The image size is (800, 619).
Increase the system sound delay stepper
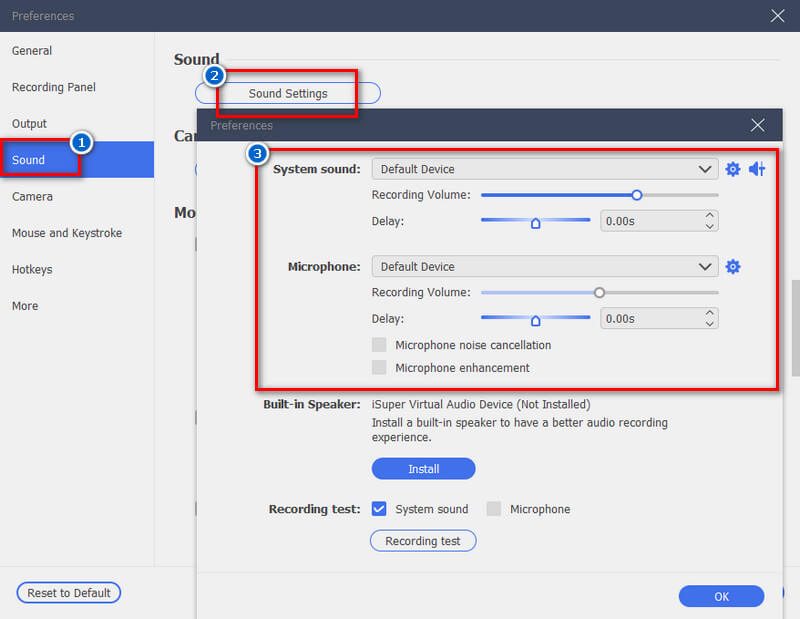click(709, 214)
